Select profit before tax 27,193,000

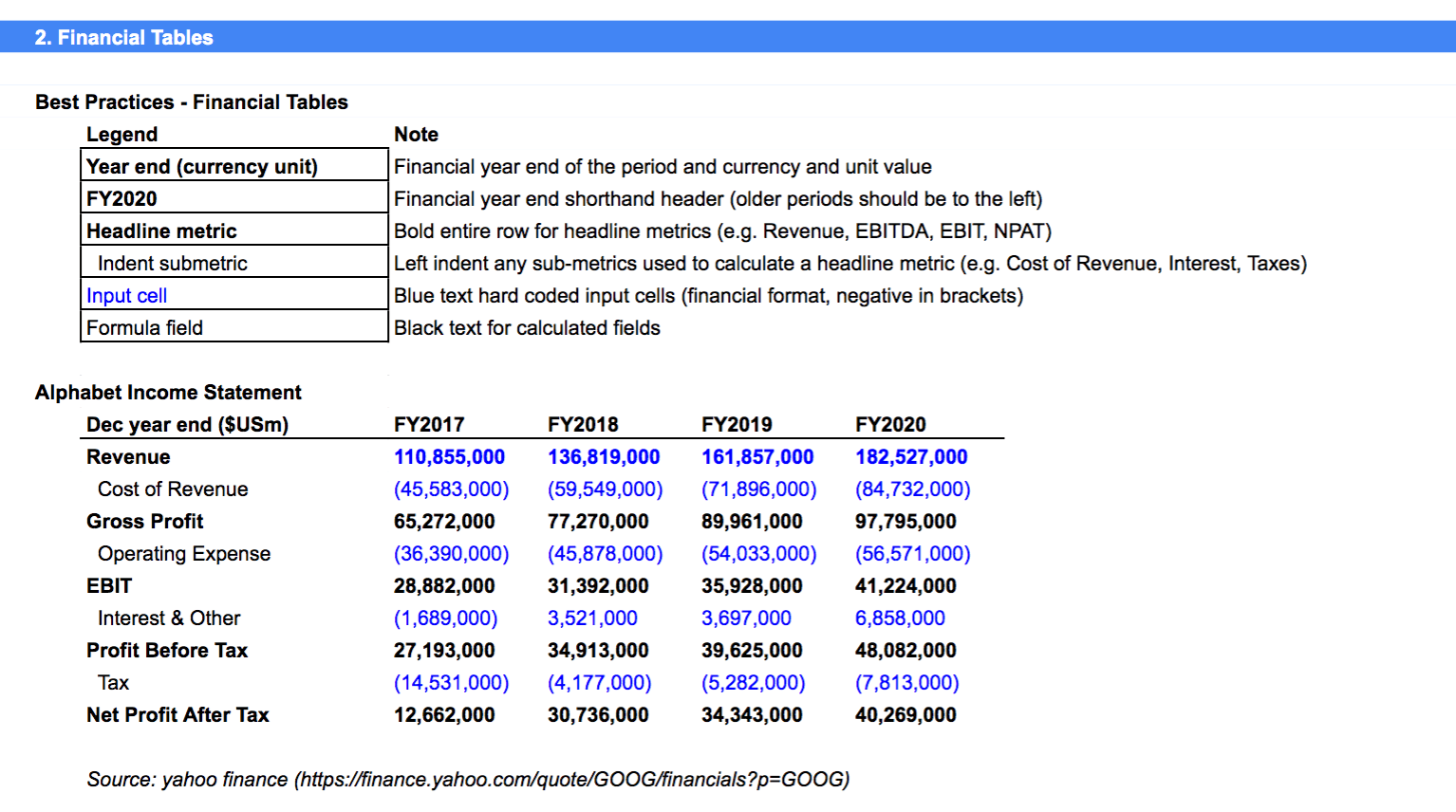[x=444, y=651]
